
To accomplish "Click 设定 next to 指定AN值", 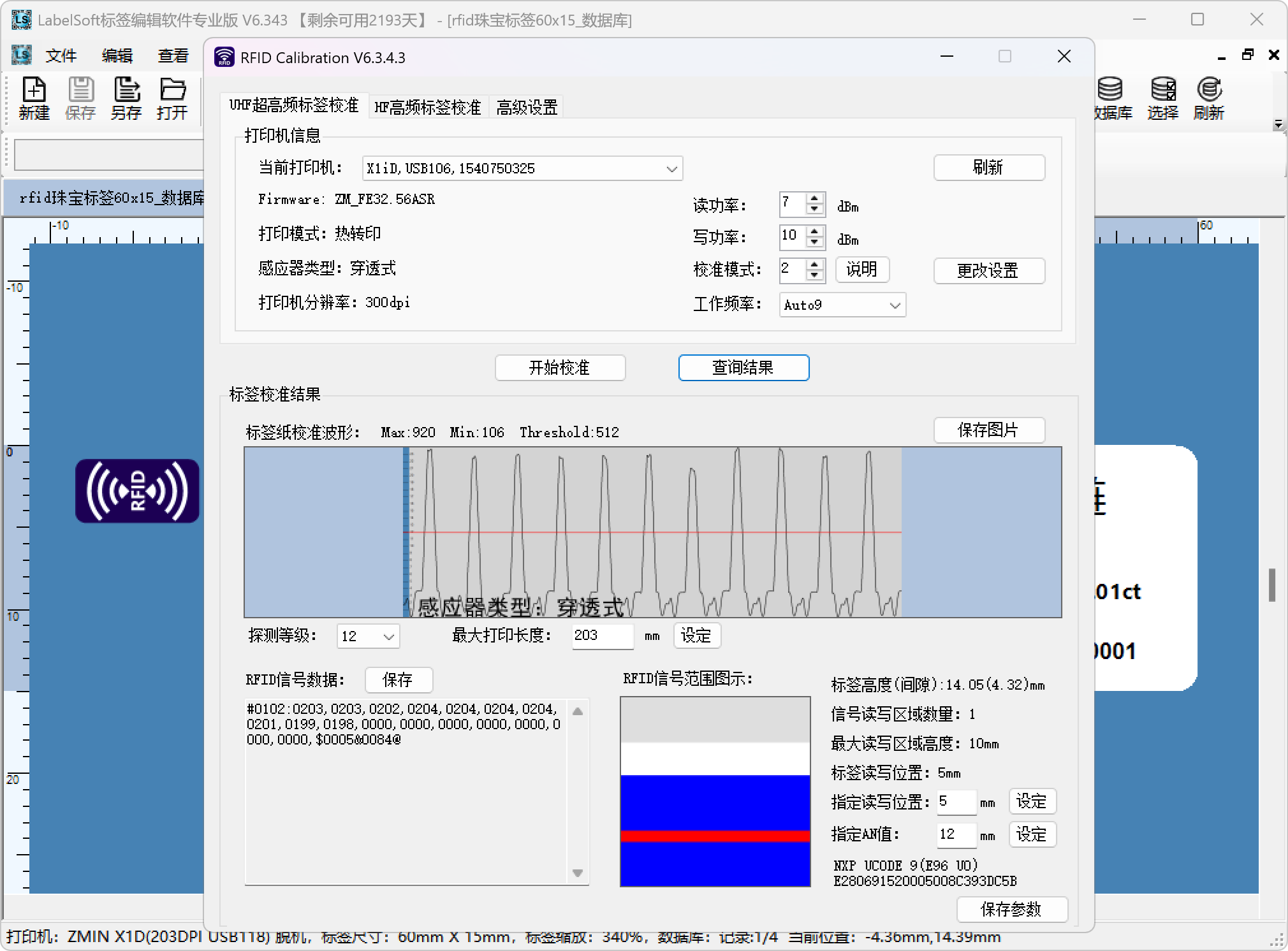I will [x=1032, y=835].
